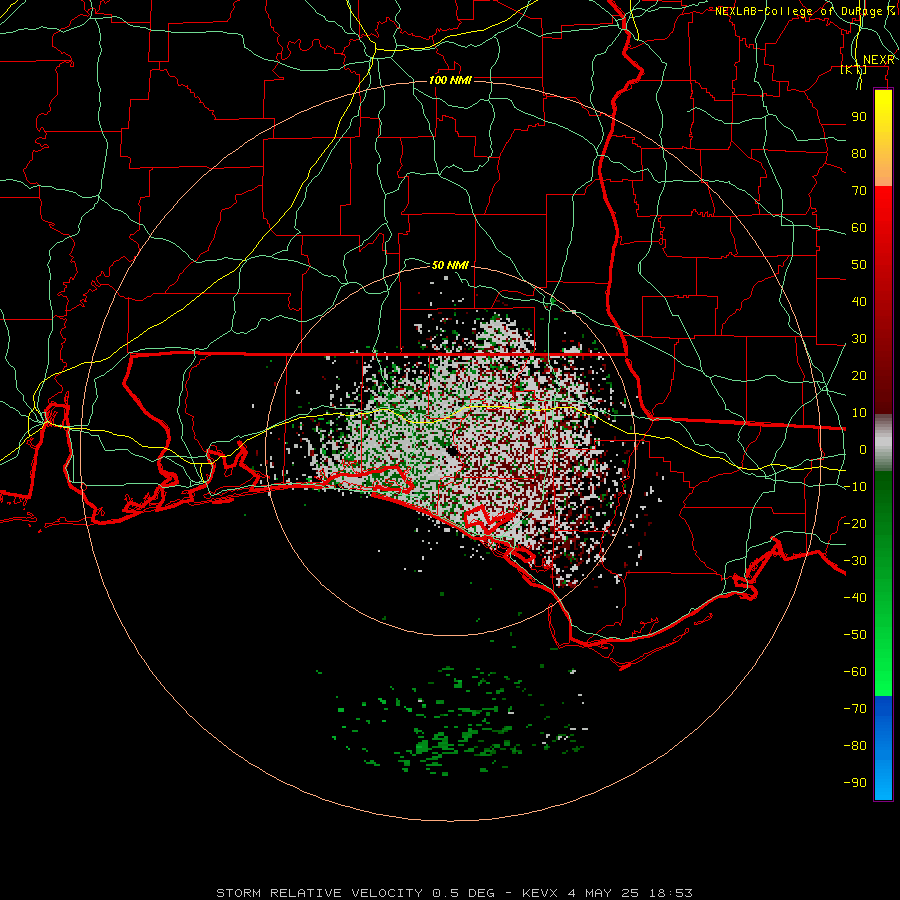Click the 0 value on the velocity scale

pos(863,449)
